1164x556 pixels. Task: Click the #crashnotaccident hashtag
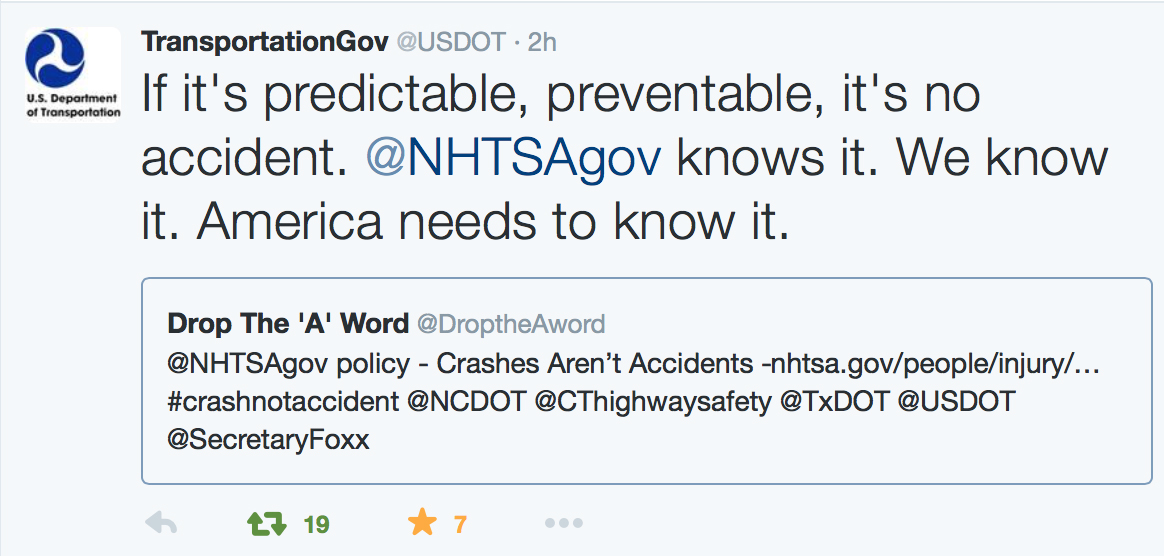pos(284,402)
